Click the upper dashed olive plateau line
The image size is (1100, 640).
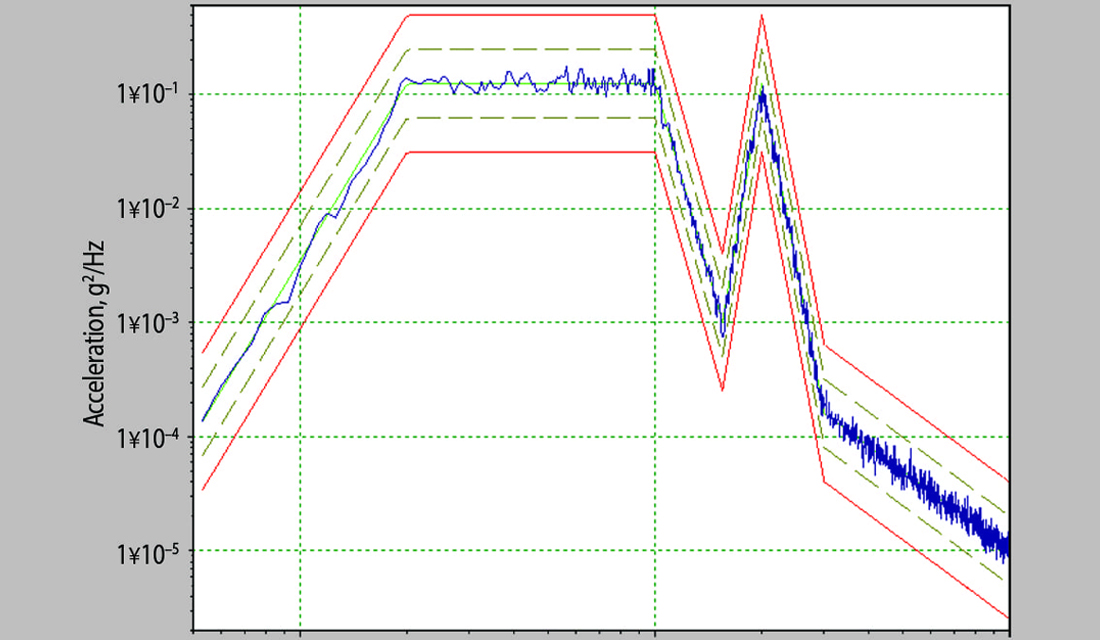pyautogui.click(x=530, y=49)
